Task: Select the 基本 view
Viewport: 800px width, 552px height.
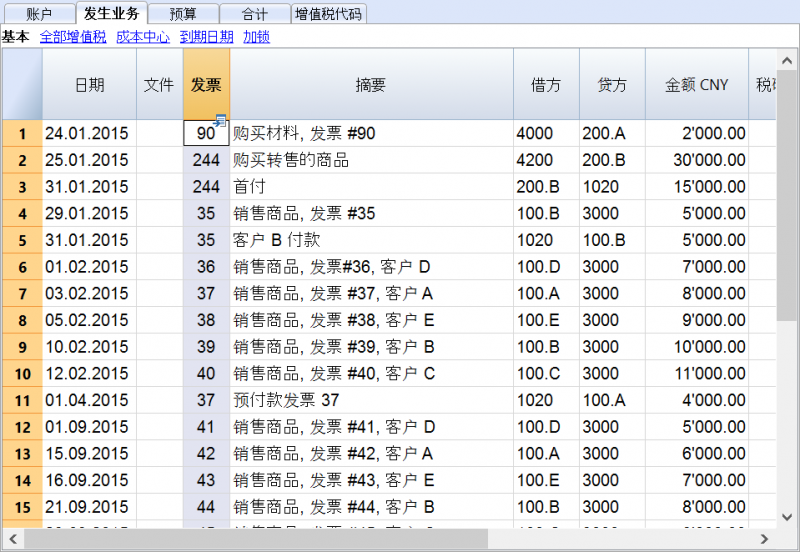Action: [x=15, y=37]
